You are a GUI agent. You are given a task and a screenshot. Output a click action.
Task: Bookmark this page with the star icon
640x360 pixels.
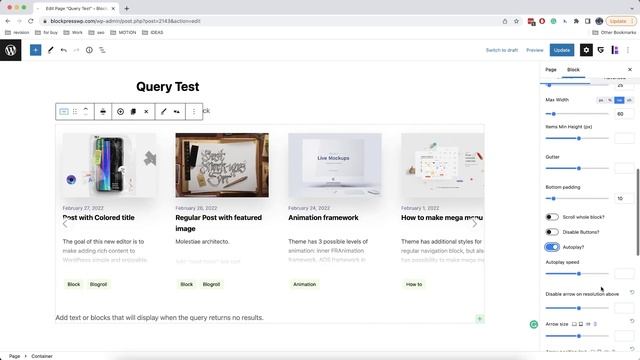516,21
